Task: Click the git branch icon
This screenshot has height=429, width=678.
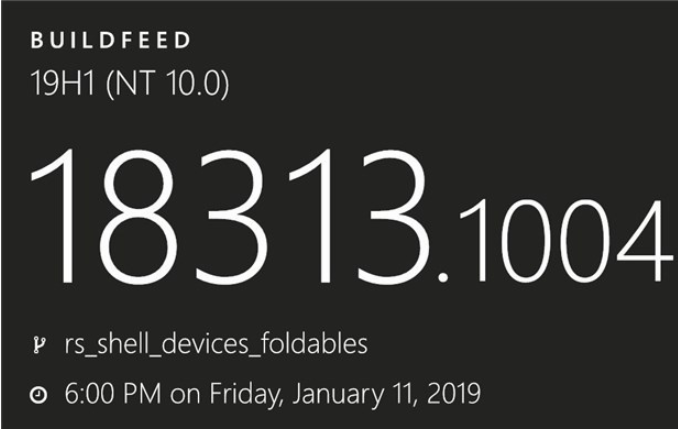Action: pos(37,346)
